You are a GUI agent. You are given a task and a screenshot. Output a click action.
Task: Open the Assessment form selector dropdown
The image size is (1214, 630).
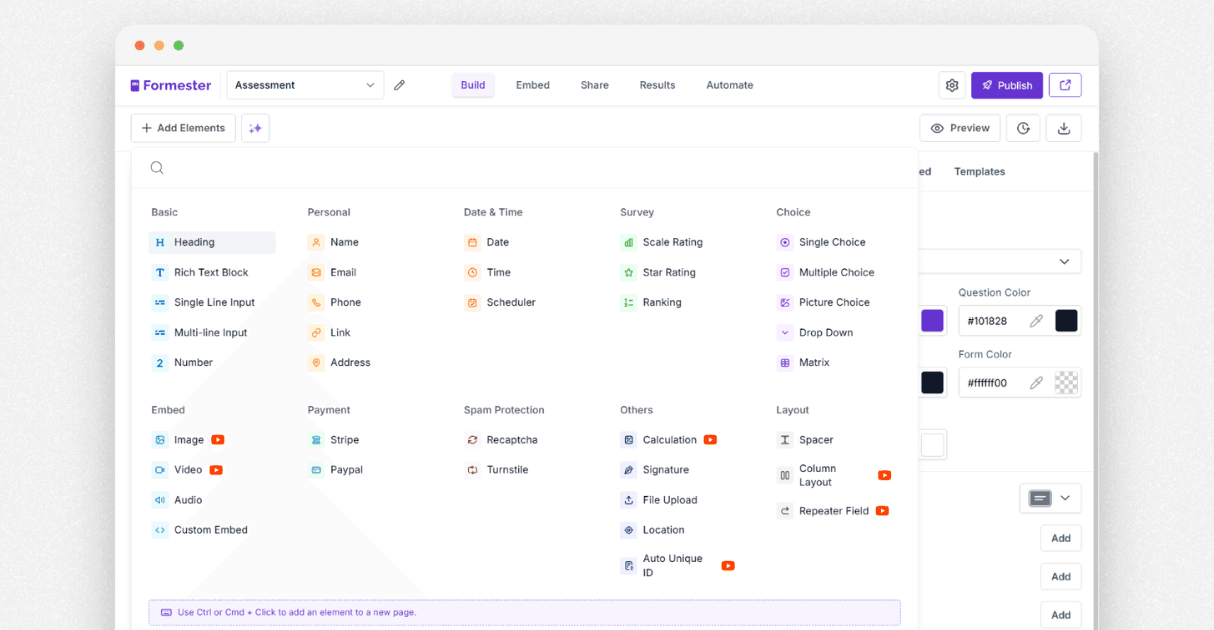304,85
